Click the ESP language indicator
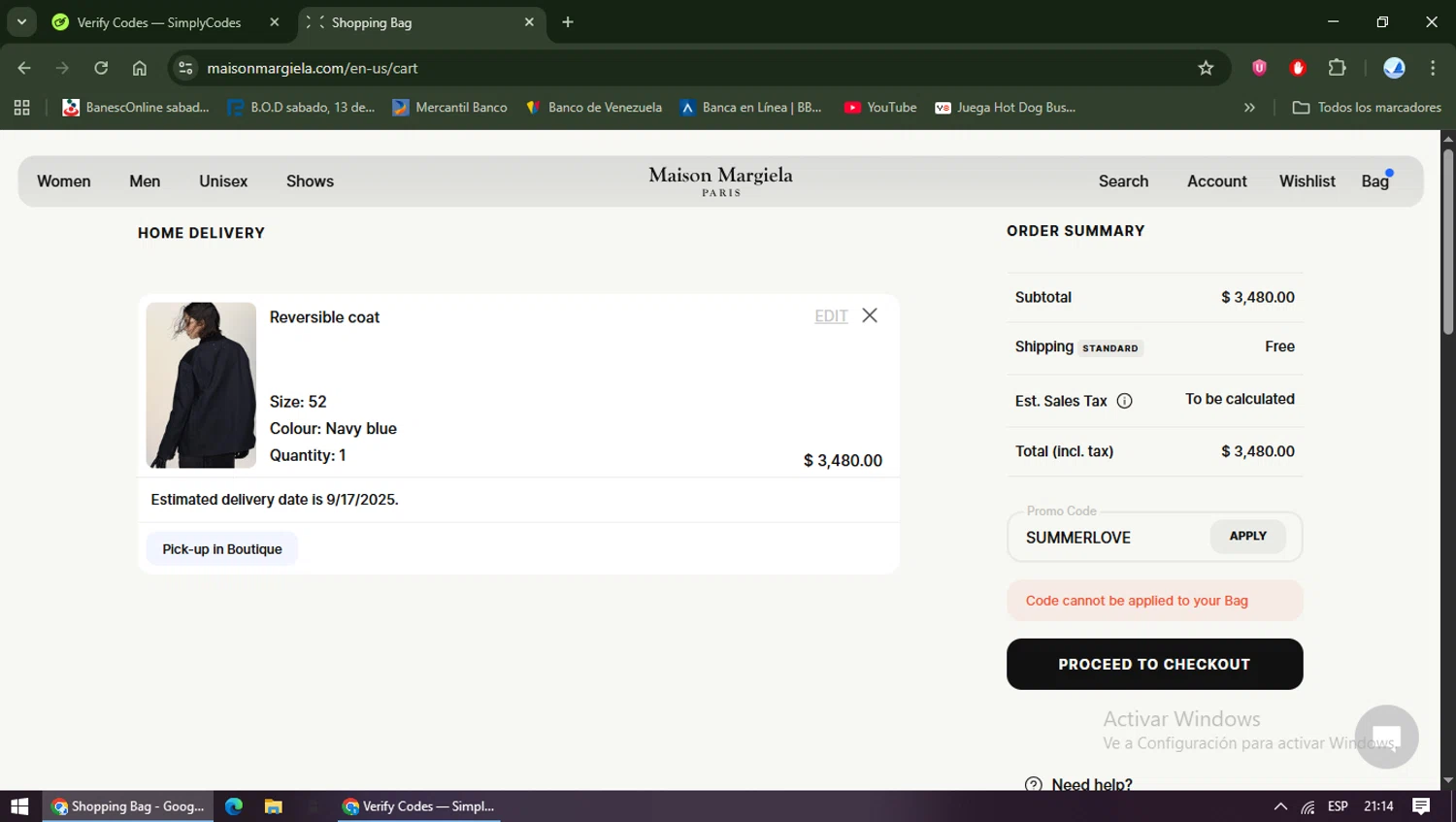 click(x=1338, y=806)
